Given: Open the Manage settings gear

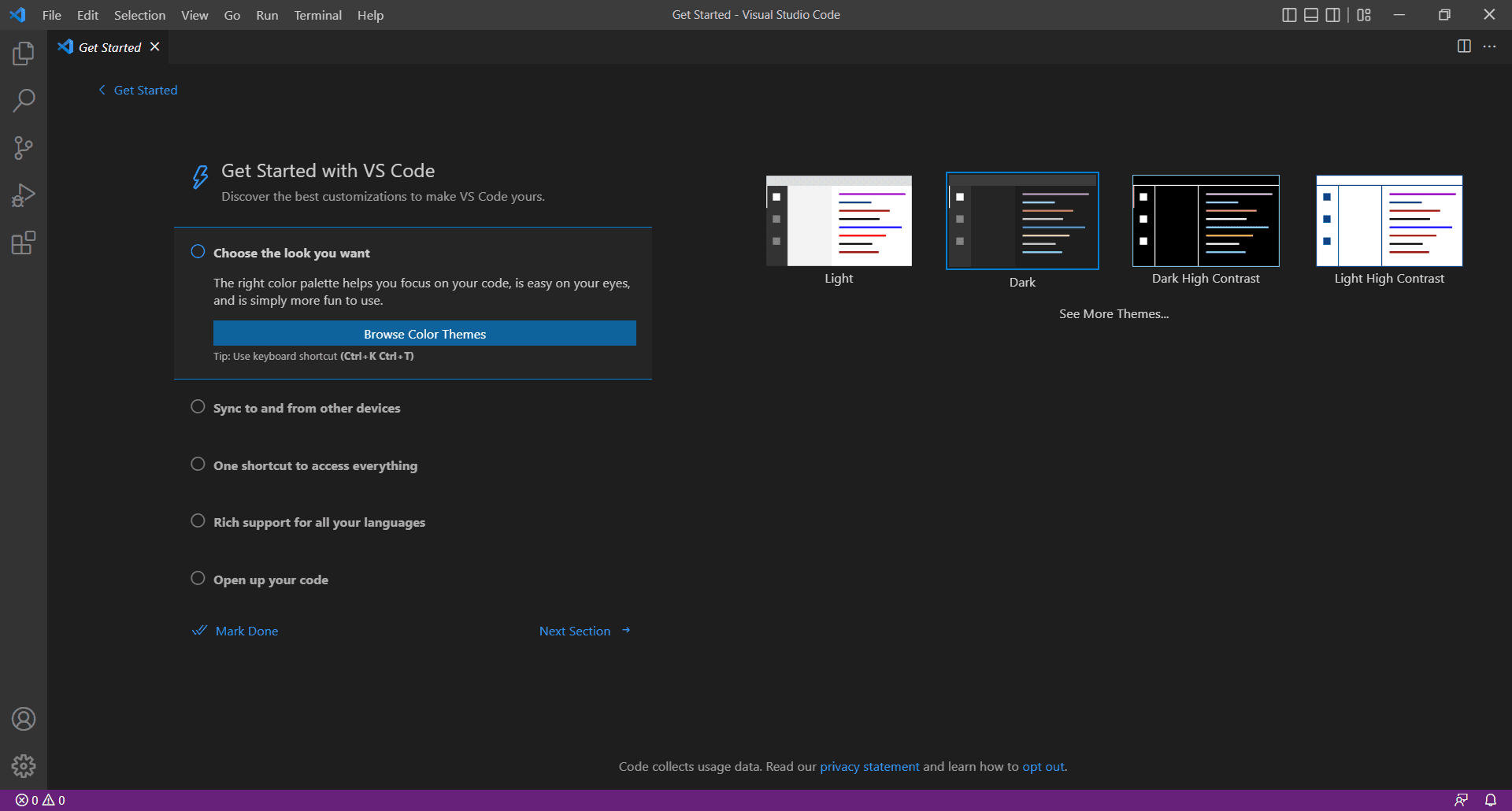Looking at the screenshot, I should click(x=24, y=765).
